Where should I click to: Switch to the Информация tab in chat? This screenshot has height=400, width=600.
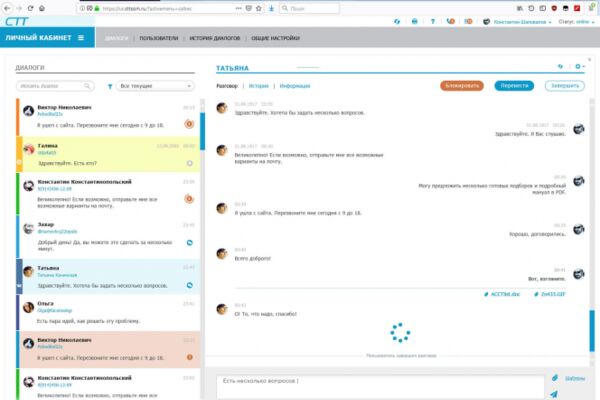coord(295,86)
